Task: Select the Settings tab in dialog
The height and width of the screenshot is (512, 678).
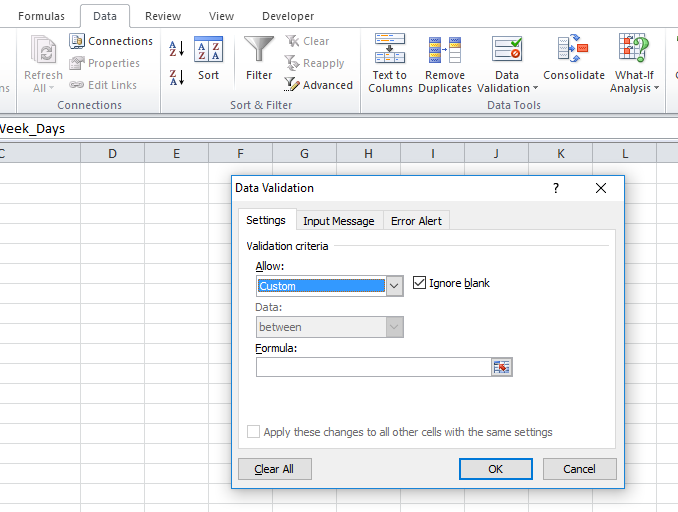Action: coord(266,220)
